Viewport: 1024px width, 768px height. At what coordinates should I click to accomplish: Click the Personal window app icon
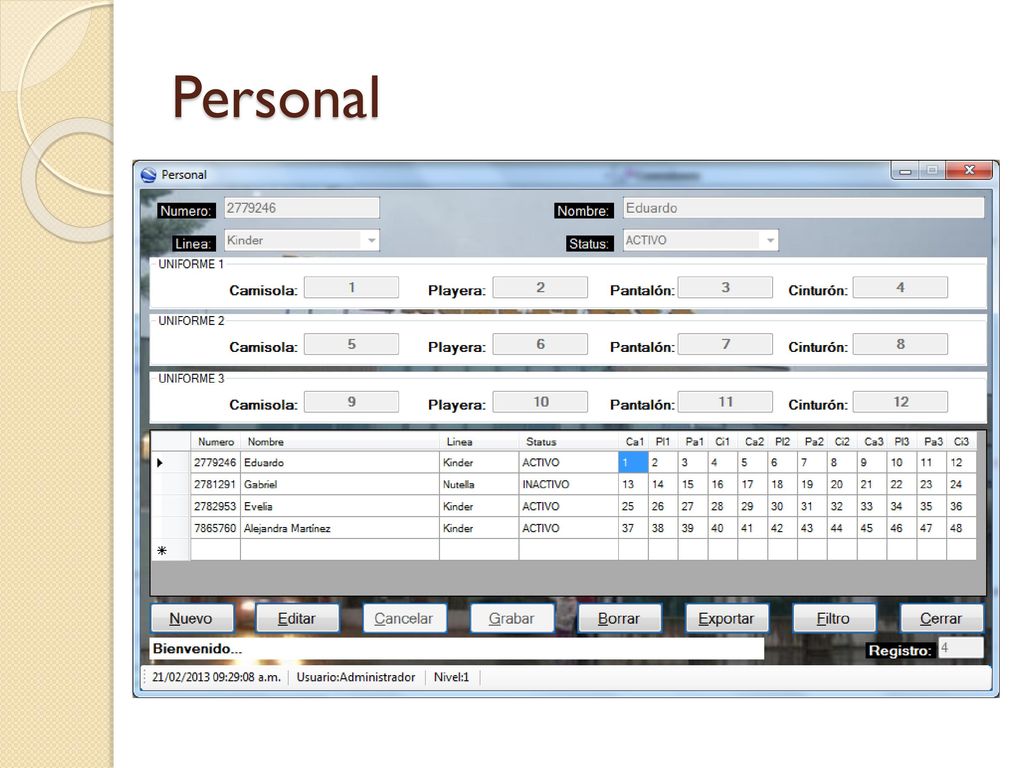click(149, 174)
